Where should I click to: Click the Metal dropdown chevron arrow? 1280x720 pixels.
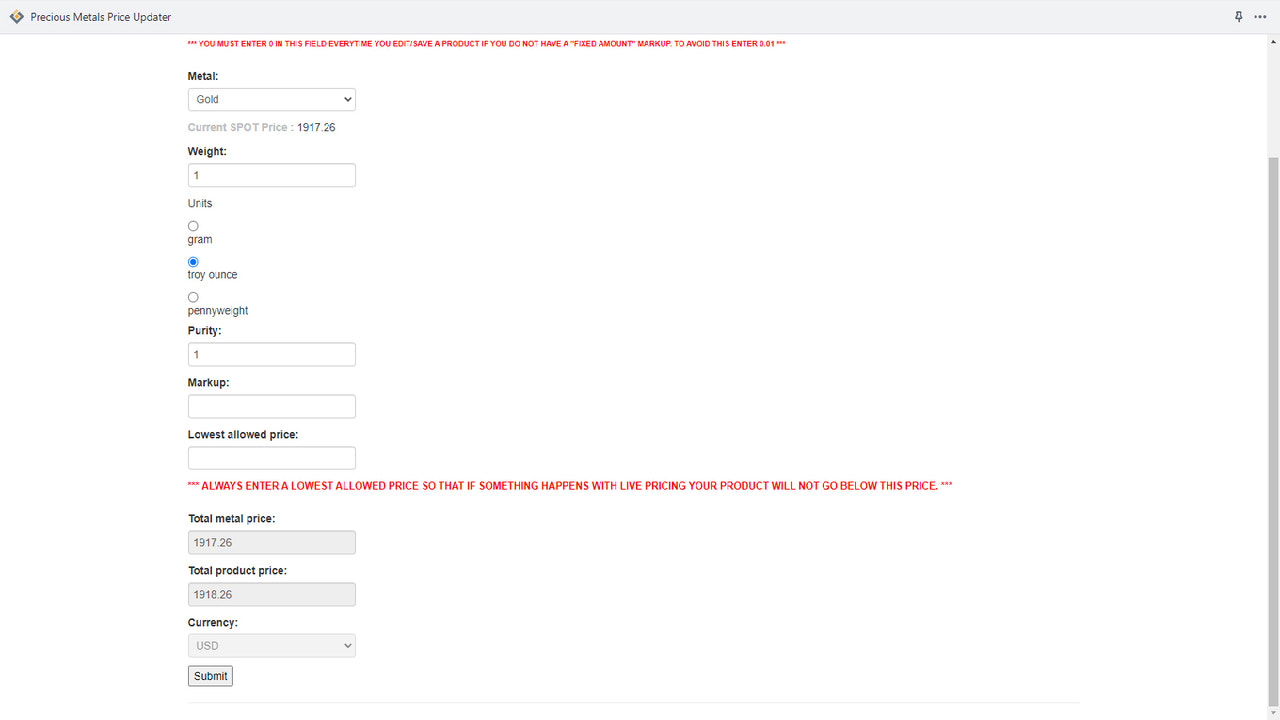(346, 99)
